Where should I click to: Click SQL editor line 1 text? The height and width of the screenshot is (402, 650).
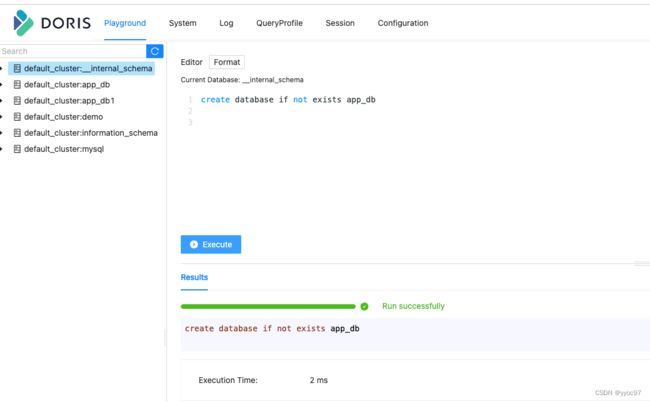[x=288, y=99]
